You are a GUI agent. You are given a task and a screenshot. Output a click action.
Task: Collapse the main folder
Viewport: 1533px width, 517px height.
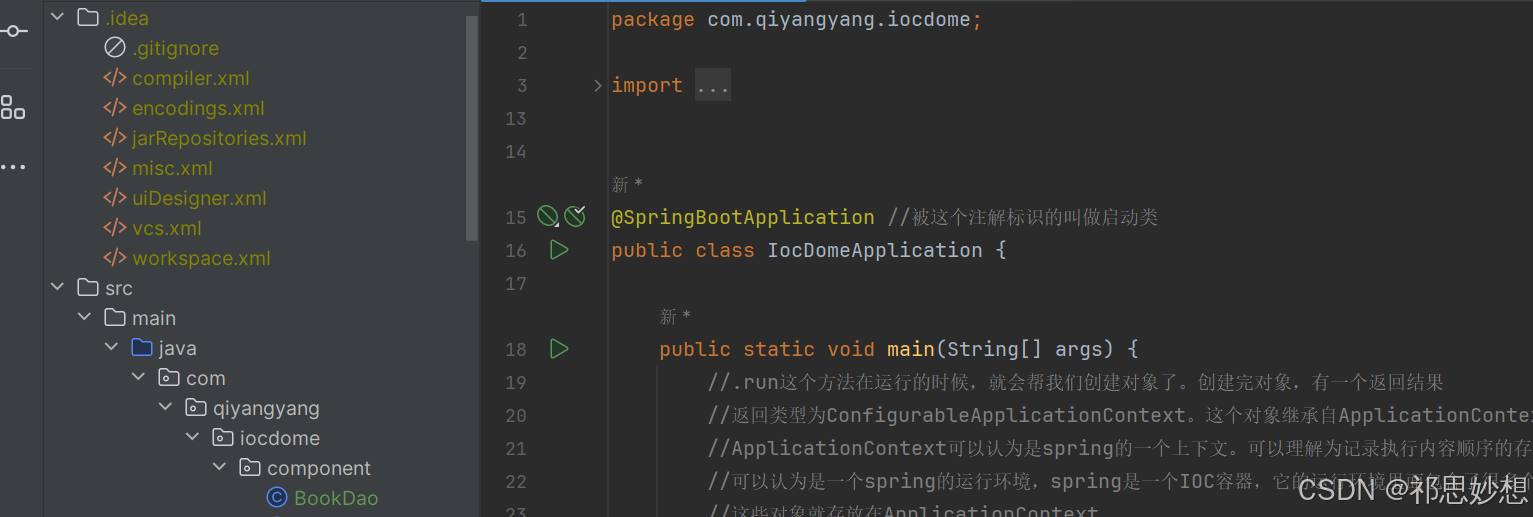84,318
